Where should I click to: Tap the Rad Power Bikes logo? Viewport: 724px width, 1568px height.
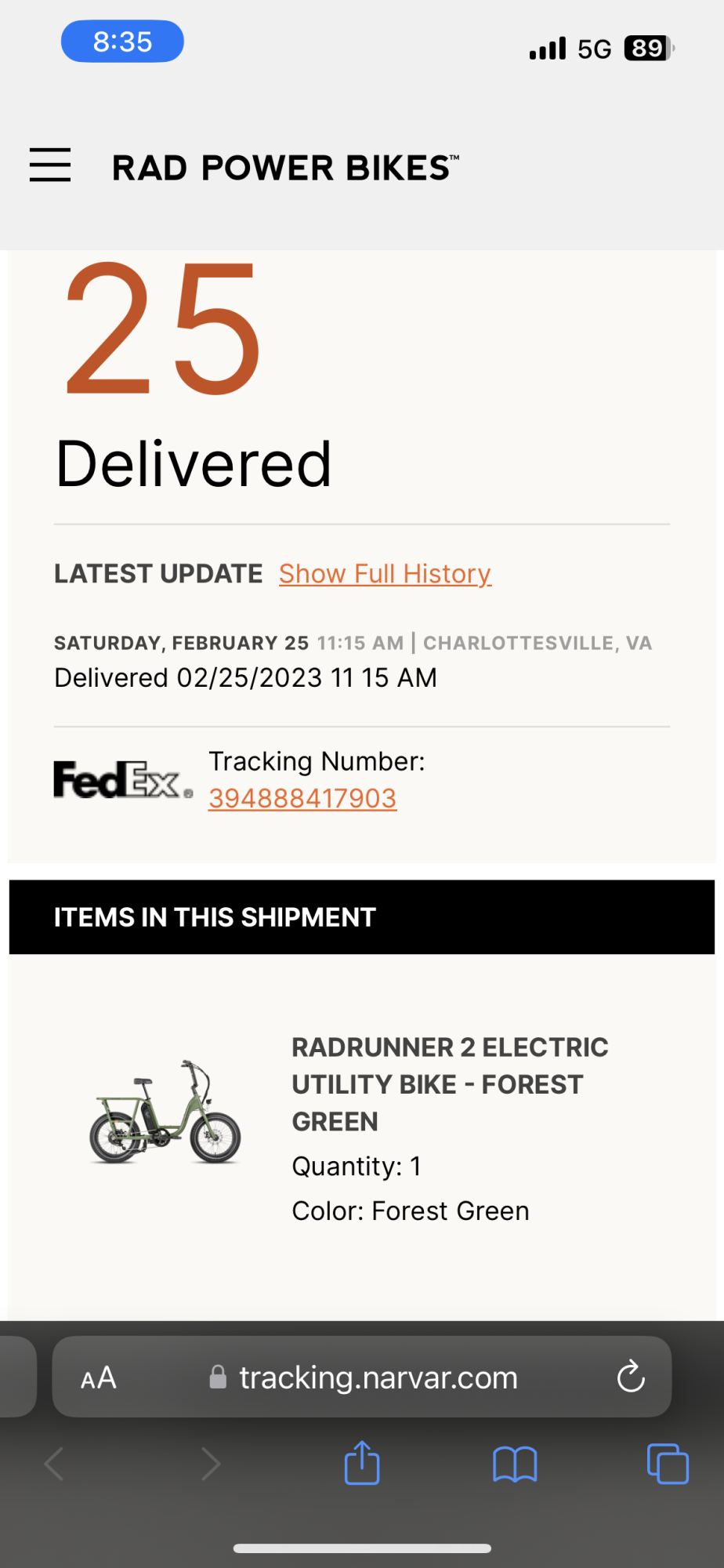pos(285,168)
